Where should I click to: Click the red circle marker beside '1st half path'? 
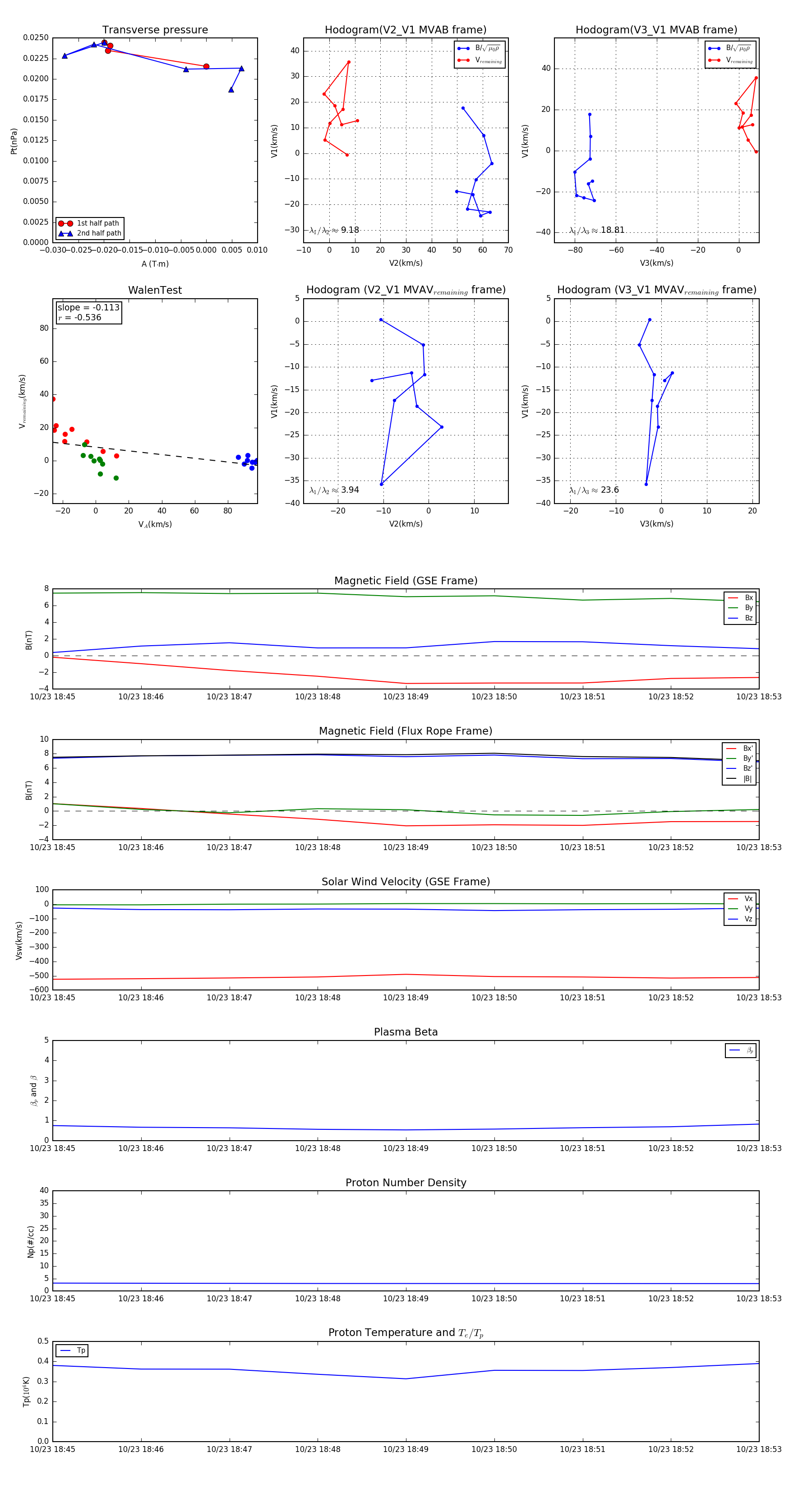tap(65, 223)
